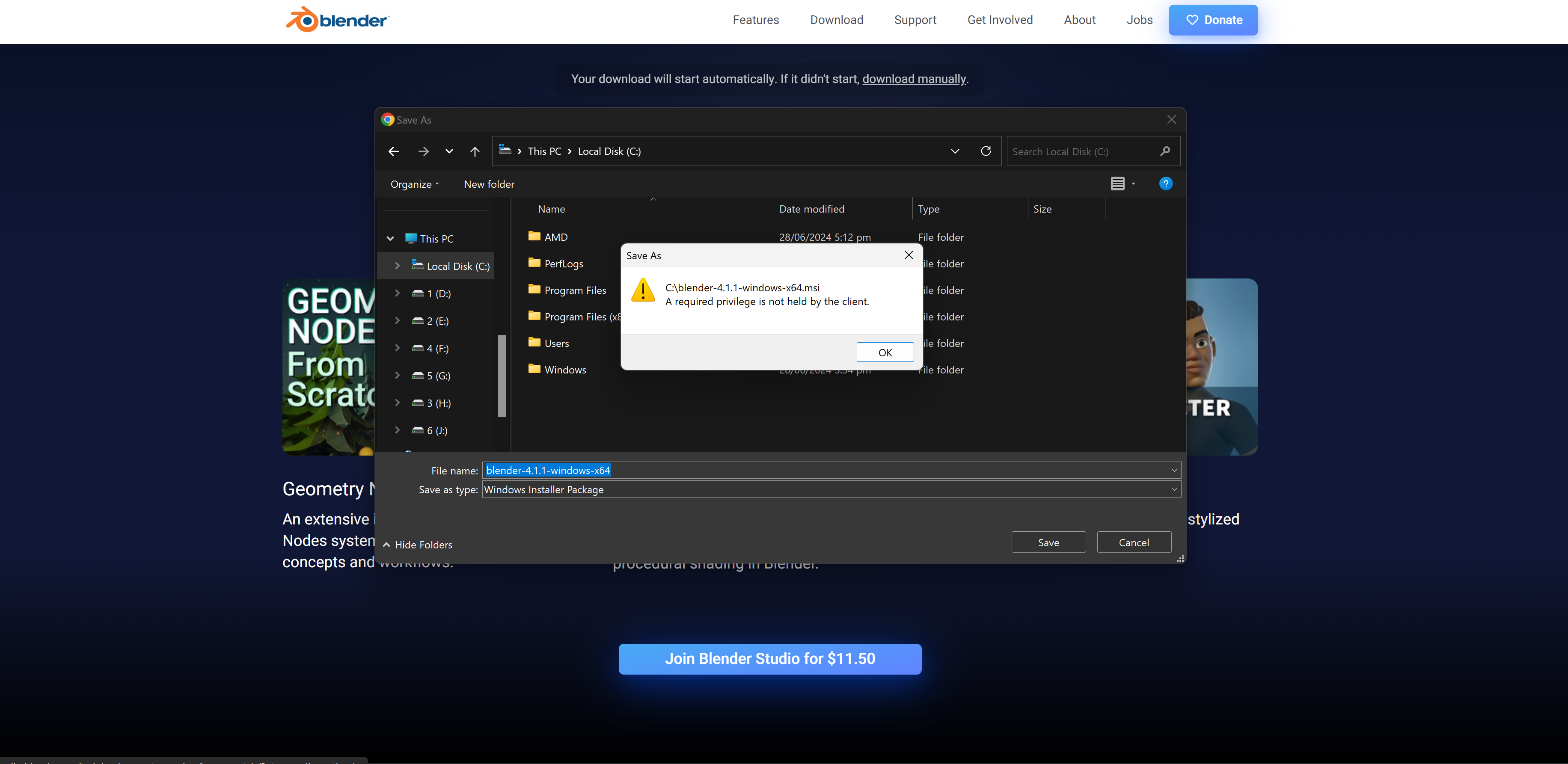Open the Get Involved menu item
Viewport: 1568px width, 764px height.
pyautogui.click(x=1000, y=20)
